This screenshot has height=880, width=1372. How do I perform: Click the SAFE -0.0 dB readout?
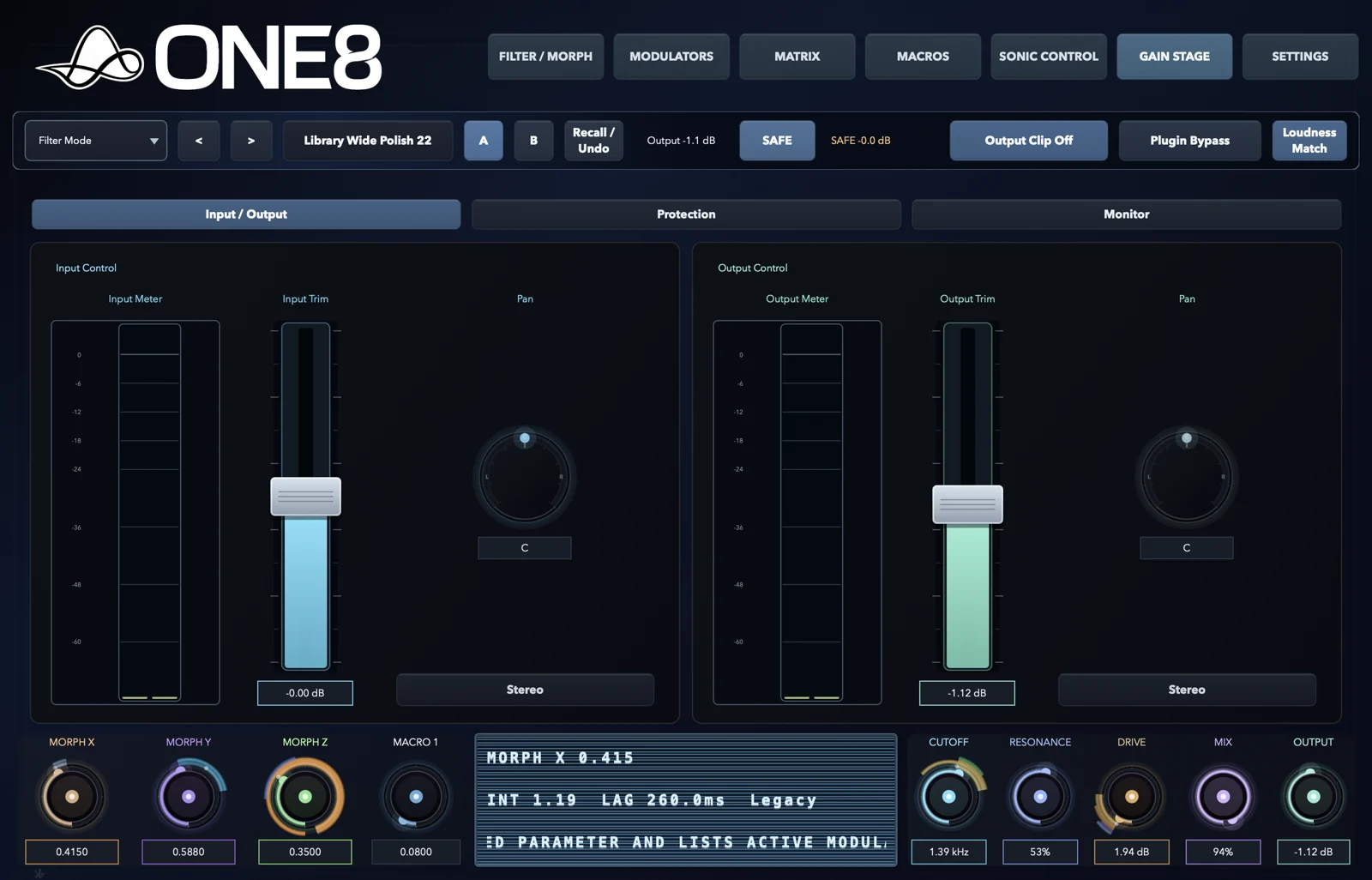point(860,141)
